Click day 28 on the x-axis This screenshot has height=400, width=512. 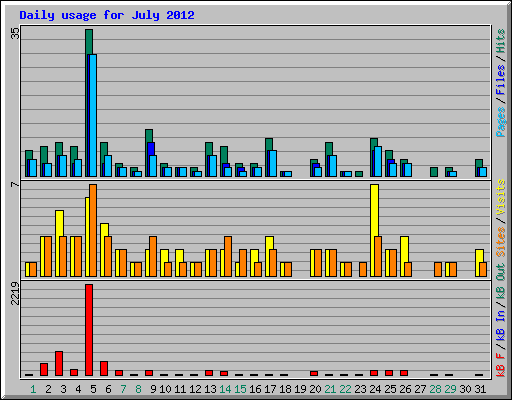(435, 389)
